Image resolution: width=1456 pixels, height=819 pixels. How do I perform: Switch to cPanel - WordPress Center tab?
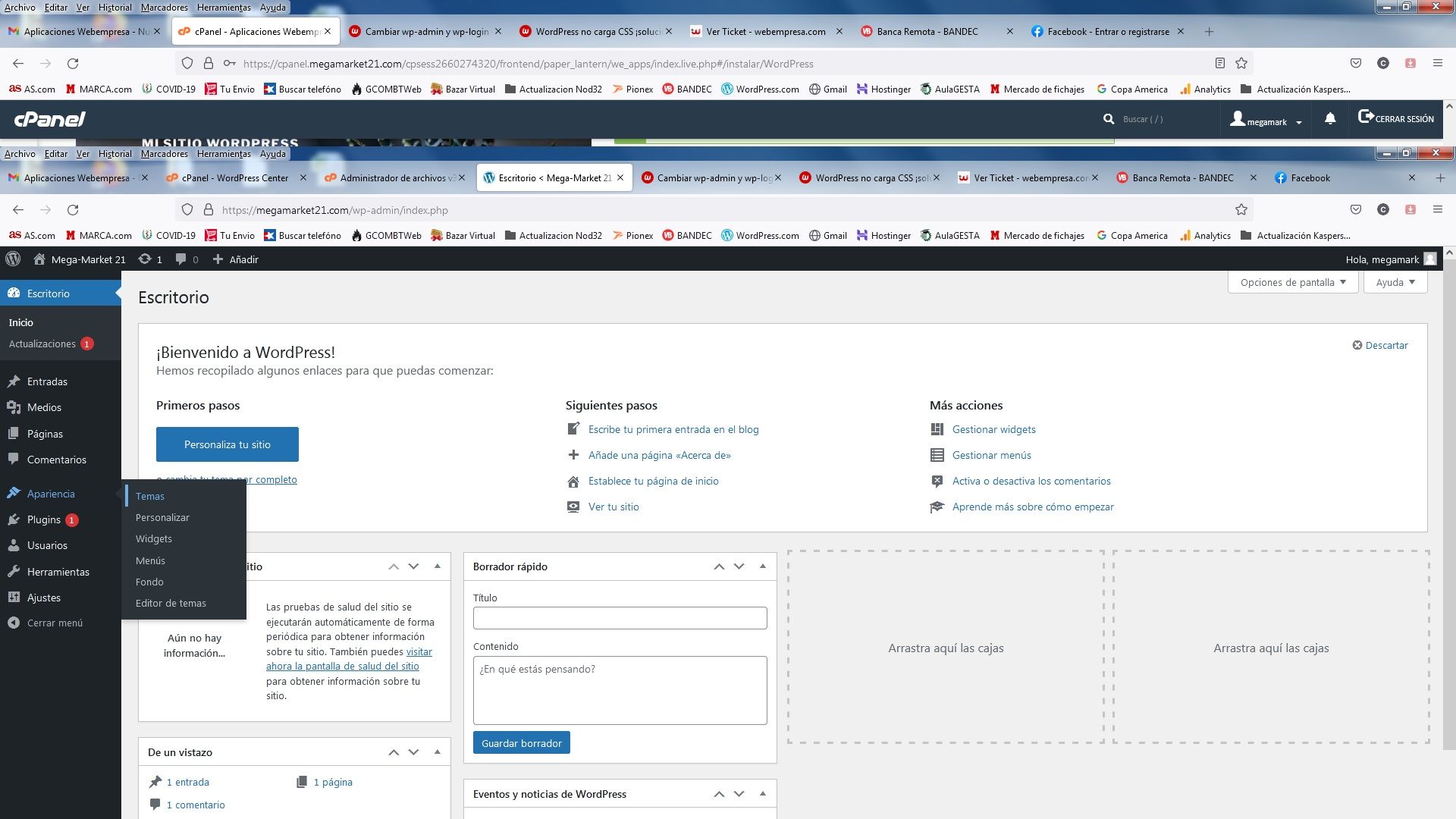click(x=235, y=178)
